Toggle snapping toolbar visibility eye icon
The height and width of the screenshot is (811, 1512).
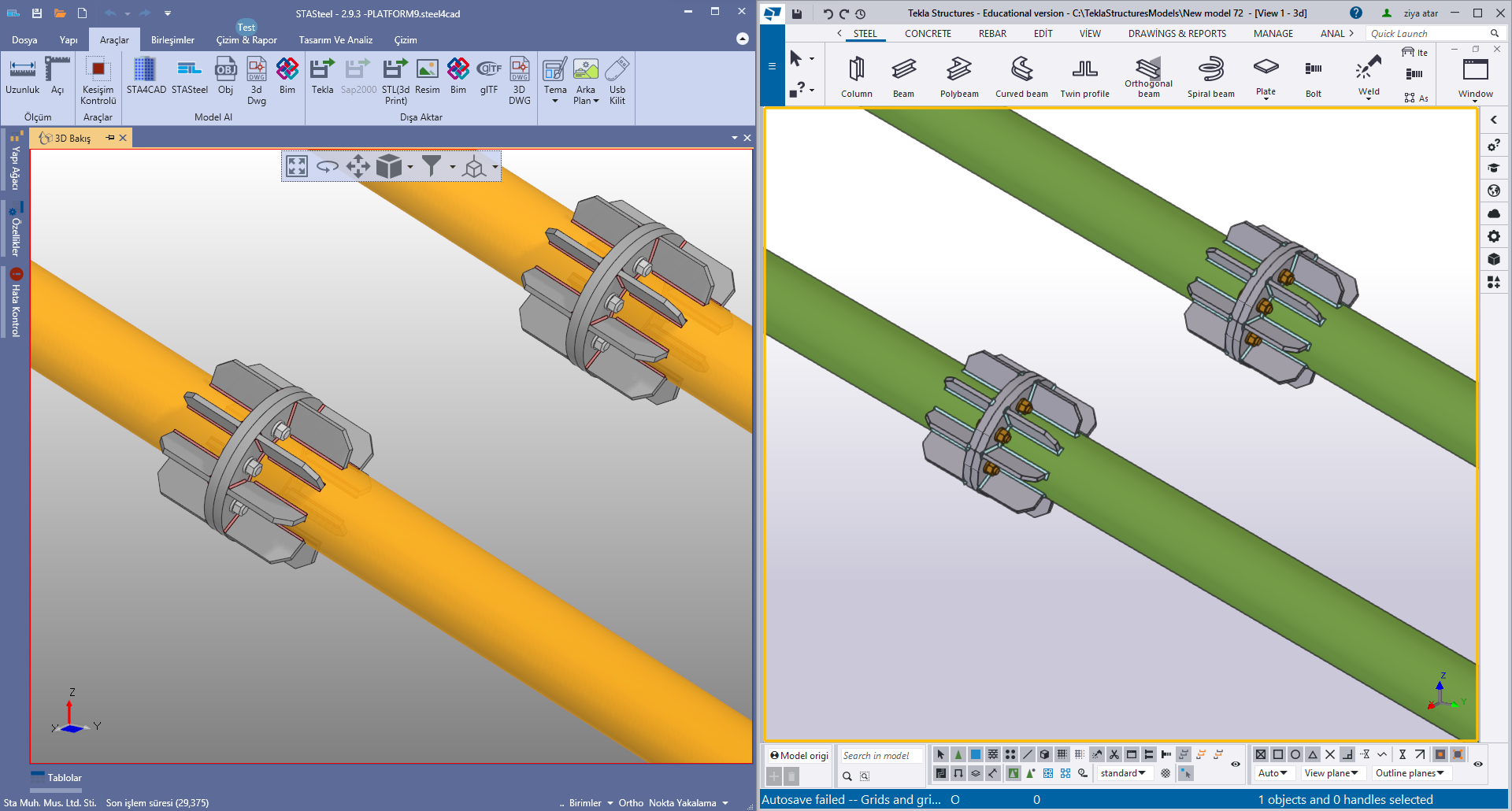coord(1477,764)
